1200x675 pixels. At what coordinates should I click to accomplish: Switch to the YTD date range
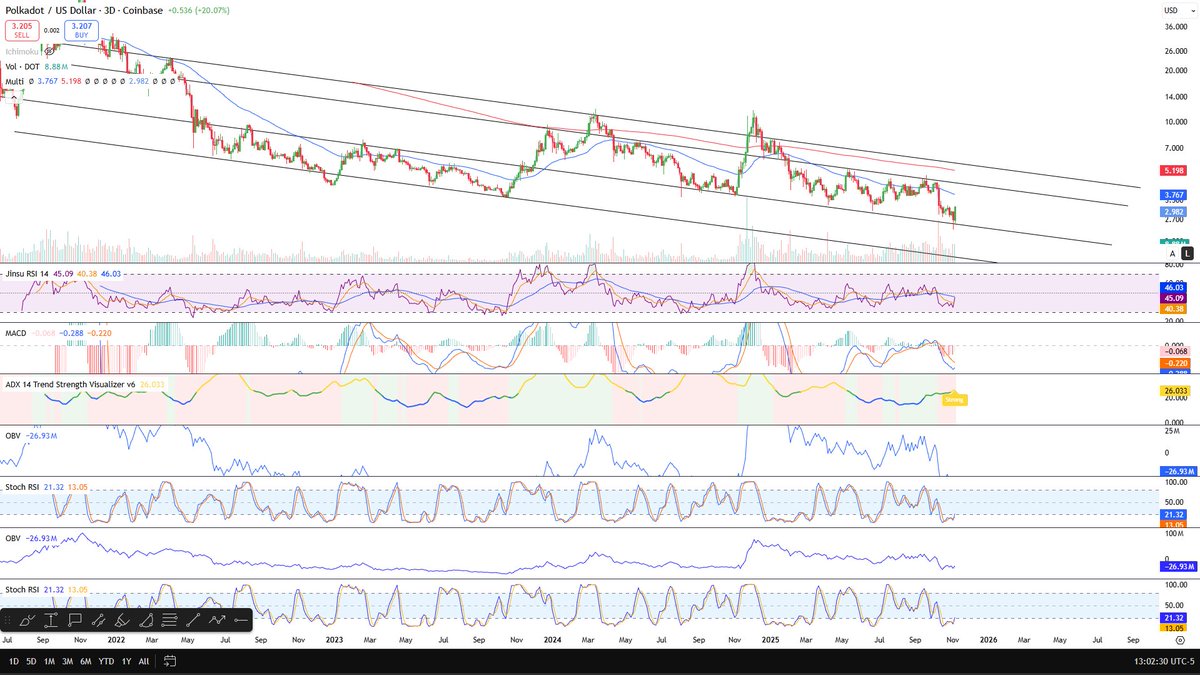(x=106, y=661)
